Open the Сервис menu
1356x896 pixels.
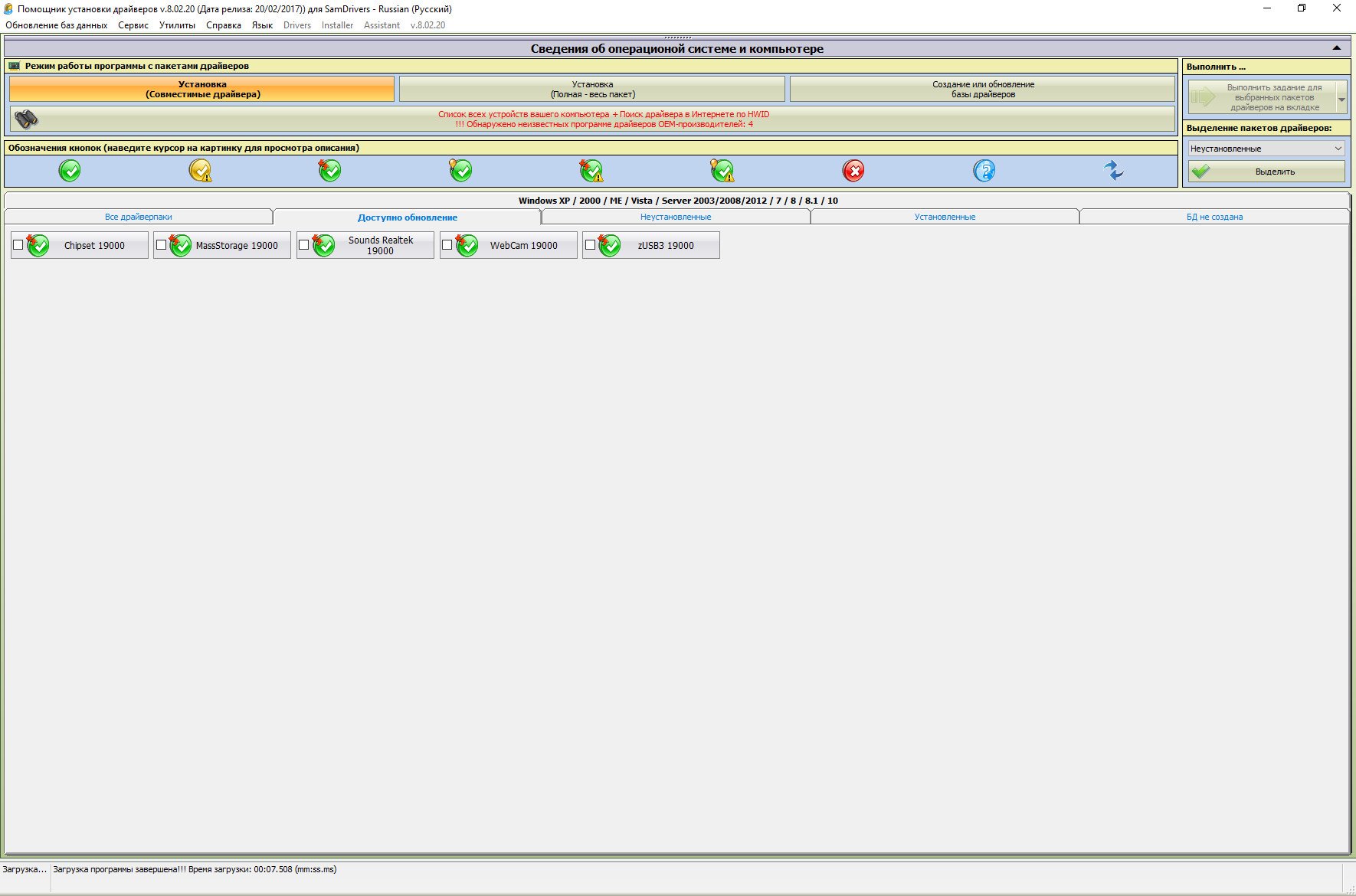coord(133,25)
